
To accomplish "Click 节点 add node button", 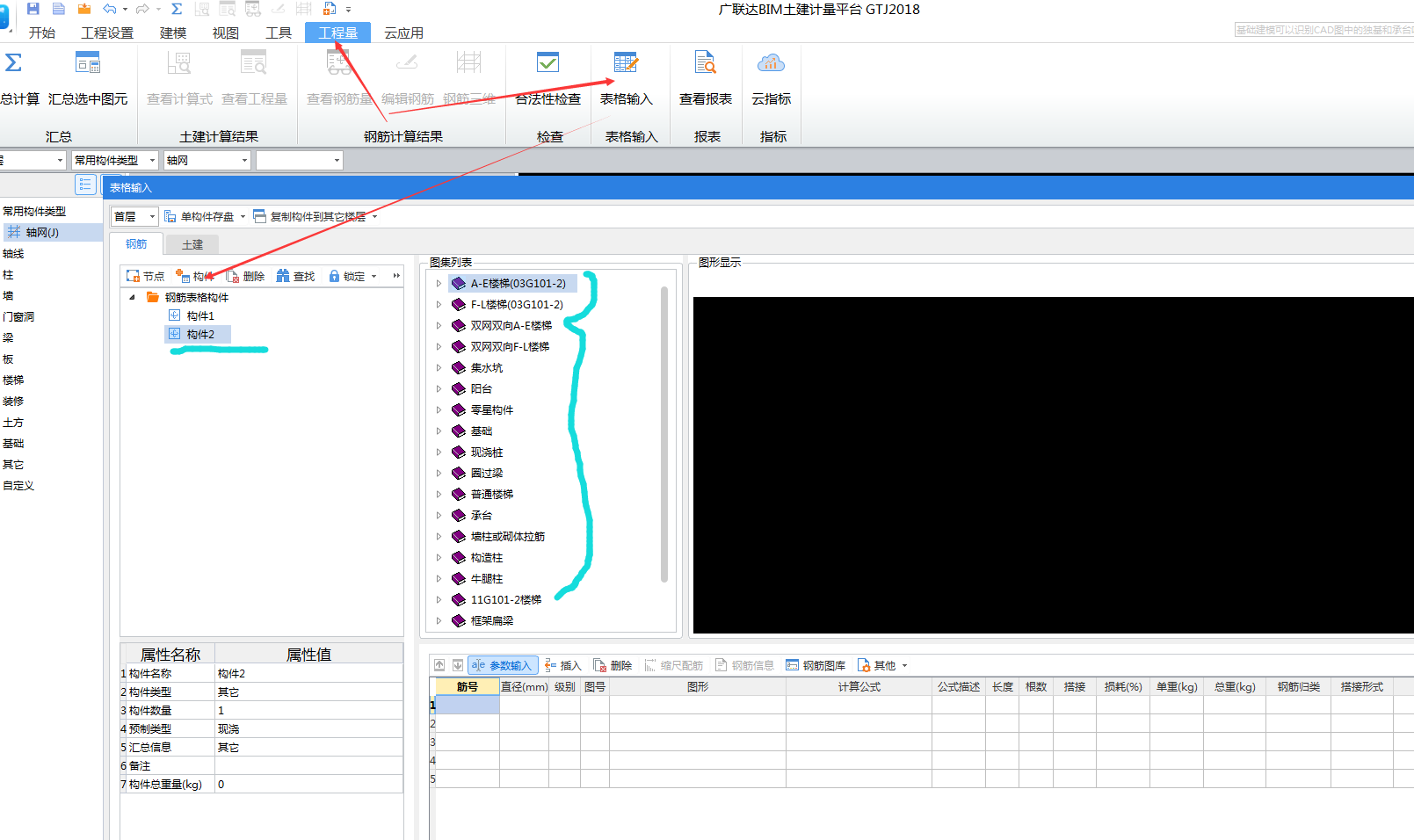I will click(x=145, y=276).
